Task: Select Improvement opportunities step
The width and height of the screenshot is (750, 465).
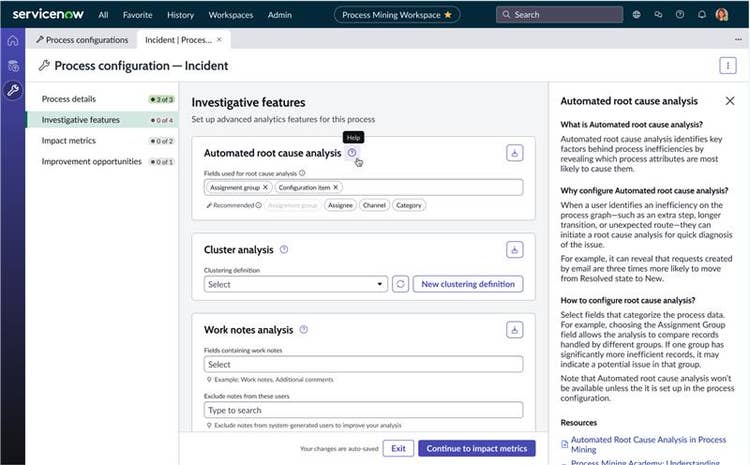Action: click(102, 162)
